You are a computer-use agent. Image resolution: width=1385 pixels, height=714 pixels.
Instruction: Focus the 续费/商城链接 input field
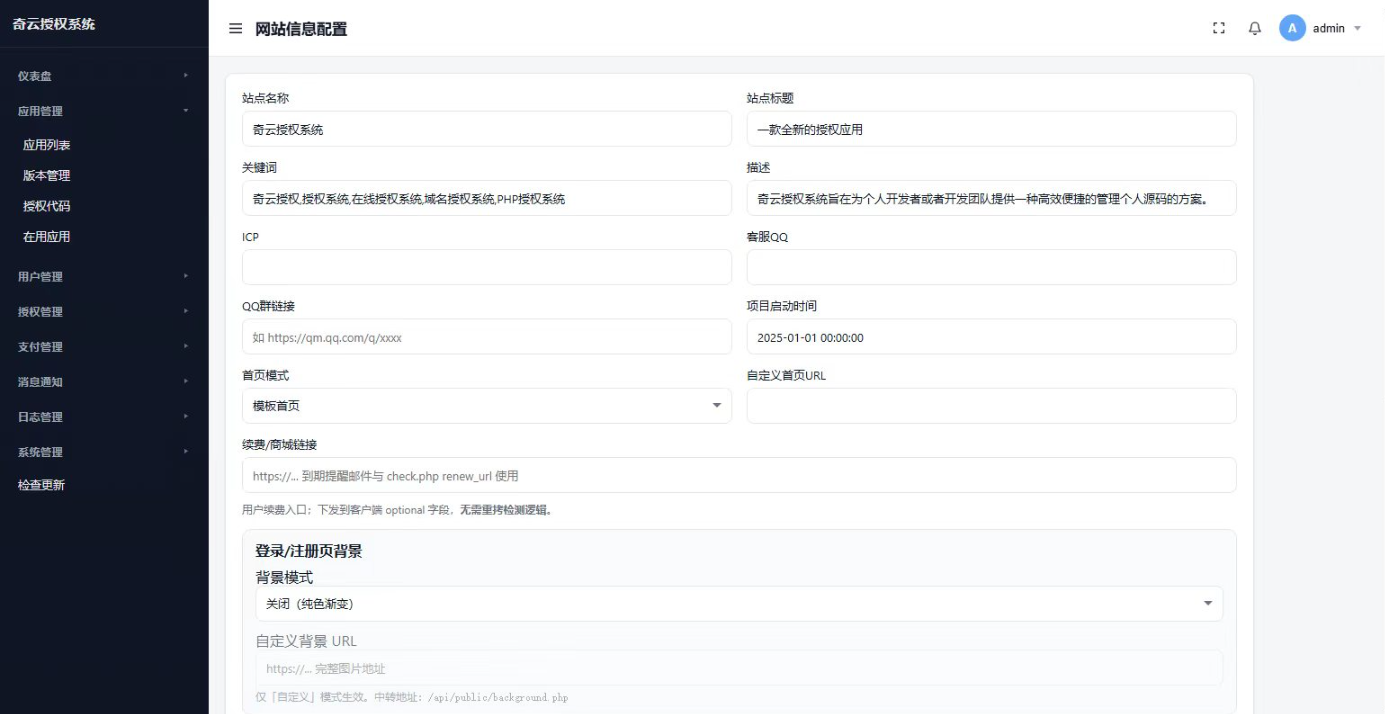739,475
